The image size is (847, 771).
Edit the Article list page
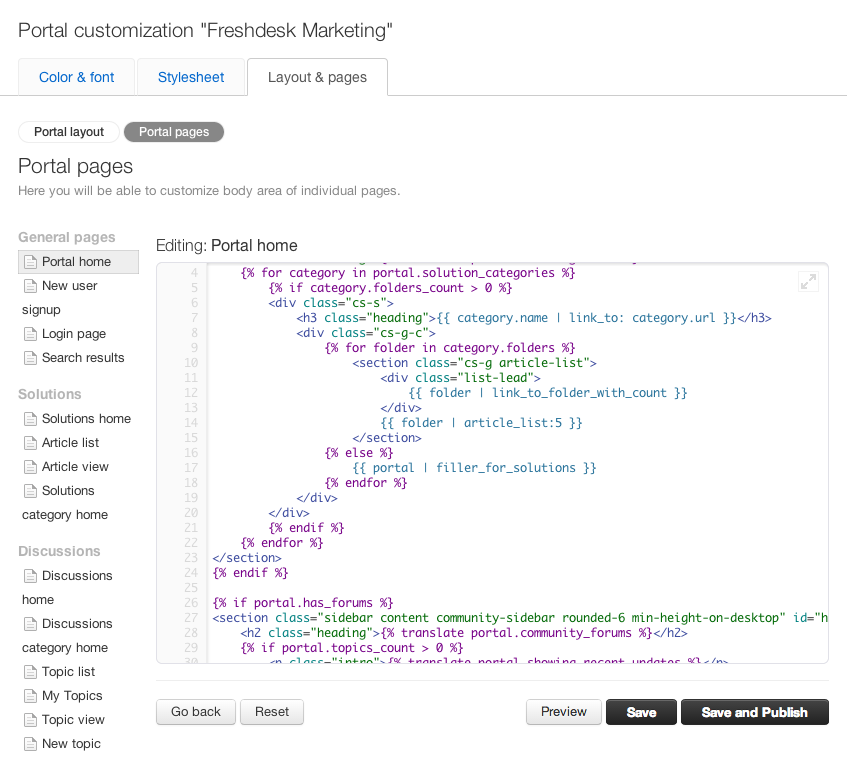coord(70,443)
